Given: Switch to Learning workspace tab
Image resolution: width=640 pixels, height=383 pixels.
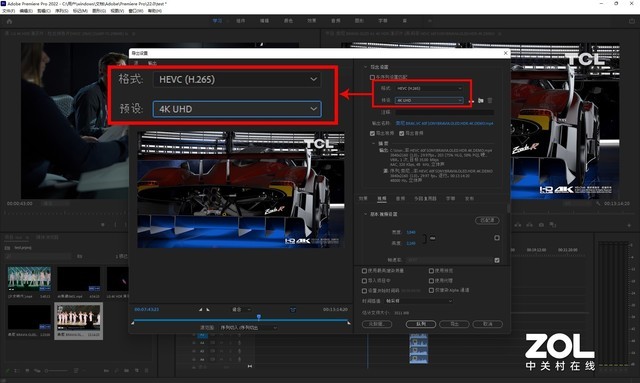Looking at the screenshot, I should (217, 21).
